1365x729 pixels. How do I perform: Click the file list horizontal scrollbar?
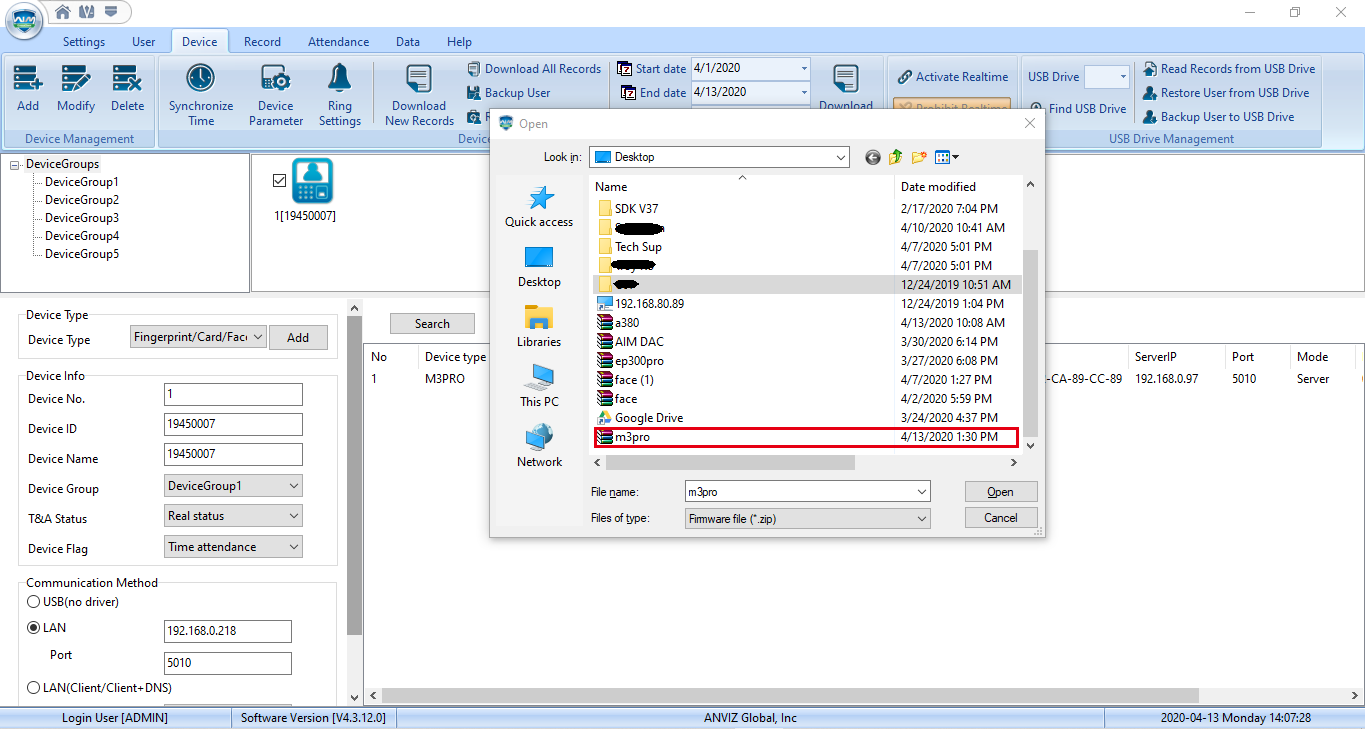point(730,463)
